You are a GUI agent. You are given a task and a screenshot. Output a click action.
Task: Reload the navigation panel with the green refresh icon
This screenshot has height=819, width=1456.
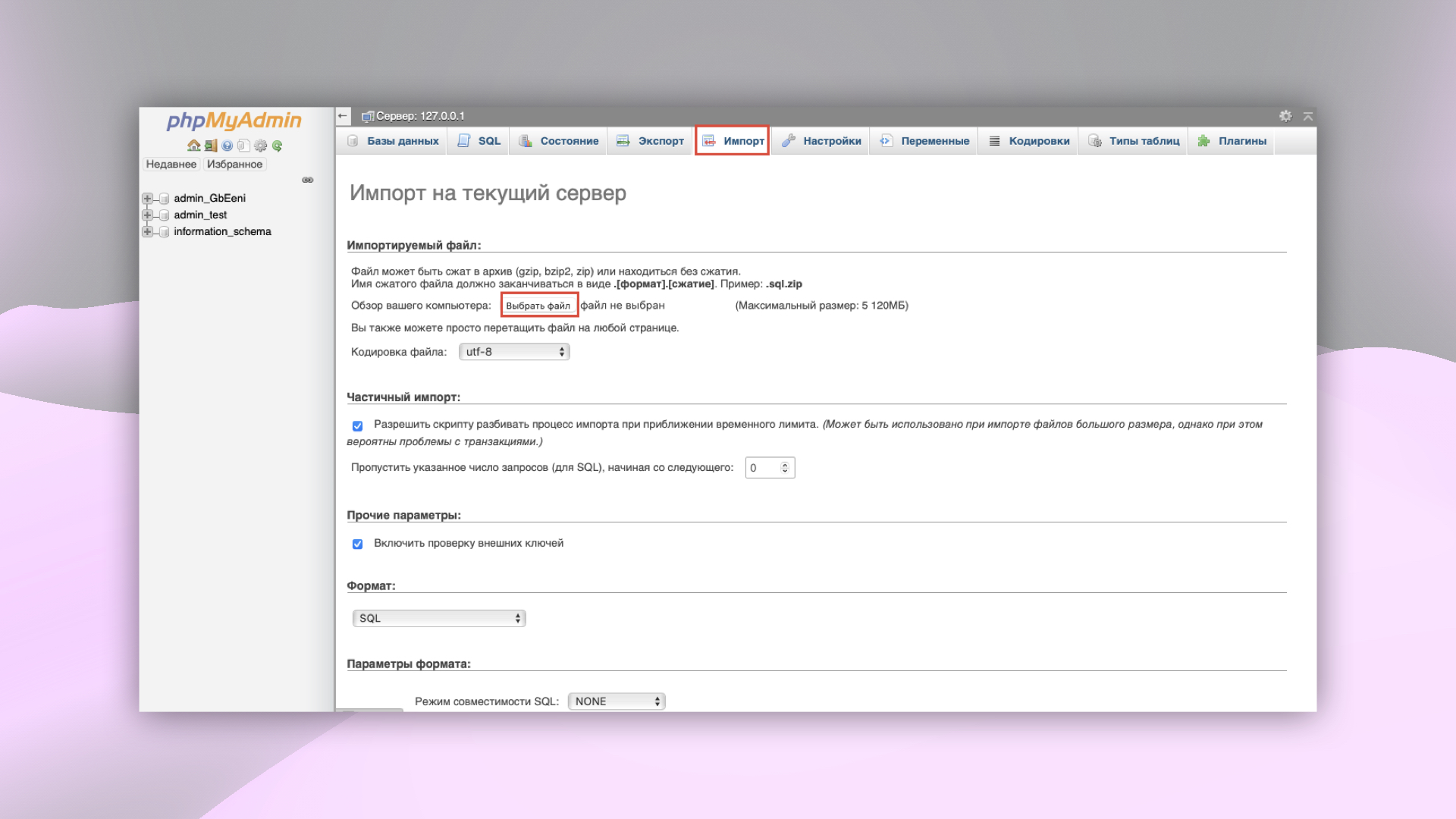click(x=277, y=146)
